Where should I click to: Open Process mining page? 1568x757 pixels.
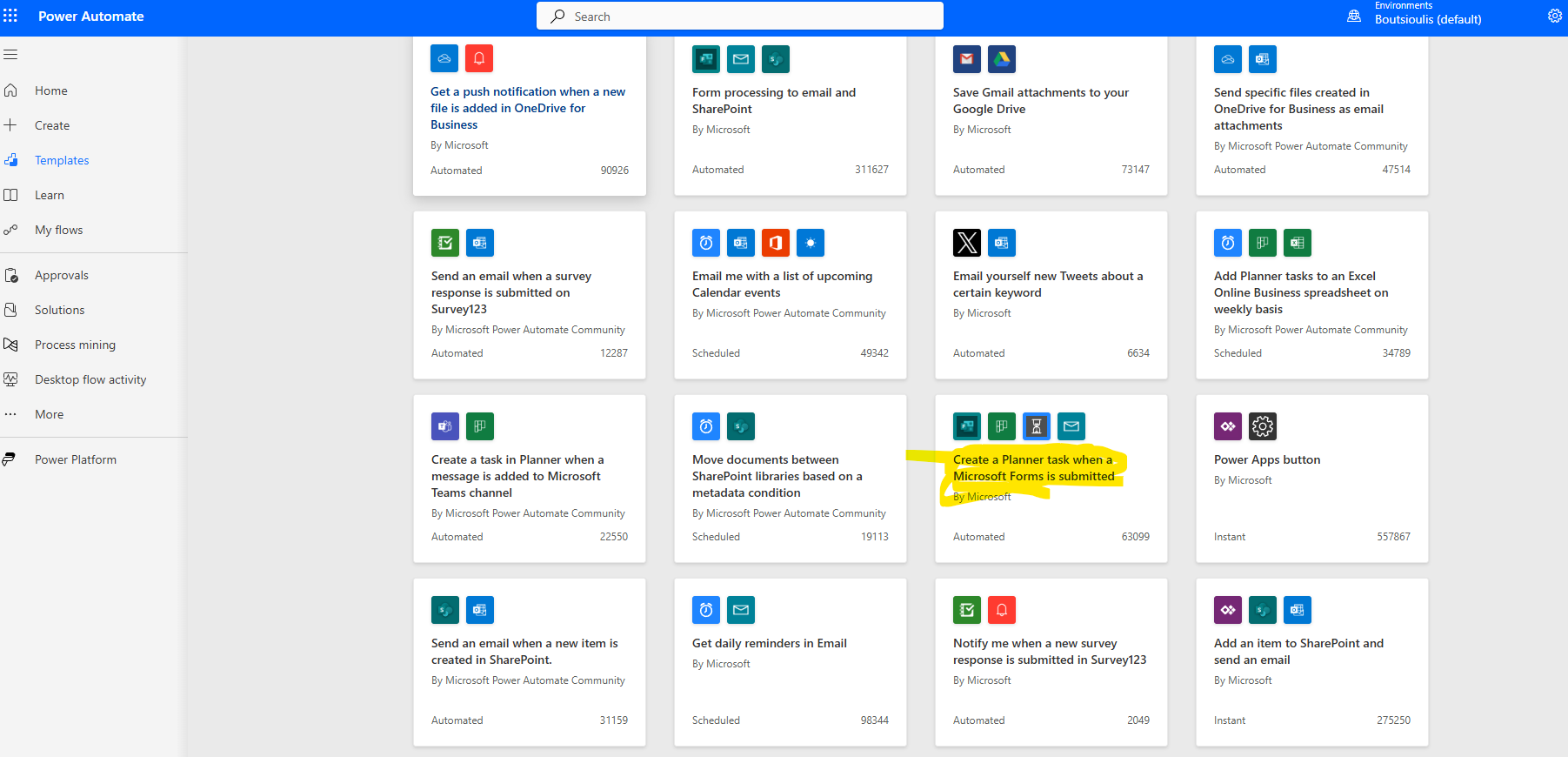click(x=75, y=345)
